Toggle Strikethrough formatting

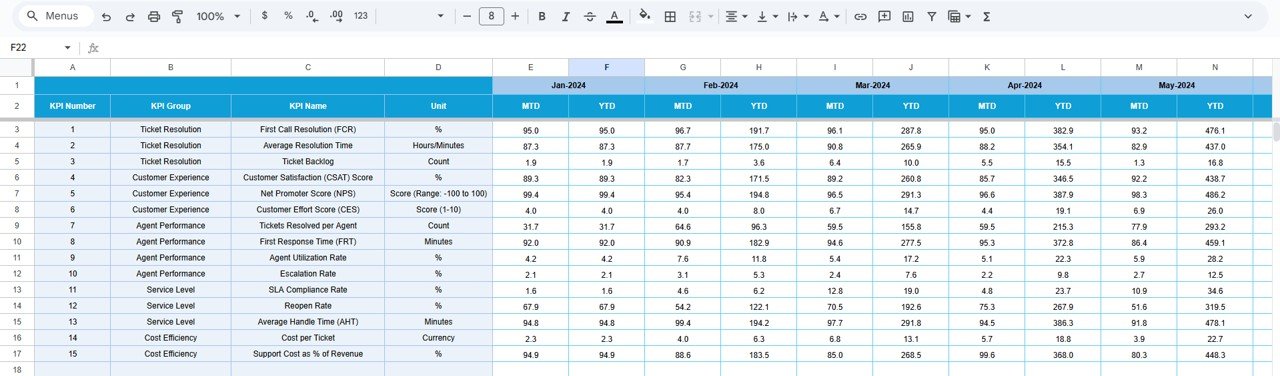click(x=590, y=16)
